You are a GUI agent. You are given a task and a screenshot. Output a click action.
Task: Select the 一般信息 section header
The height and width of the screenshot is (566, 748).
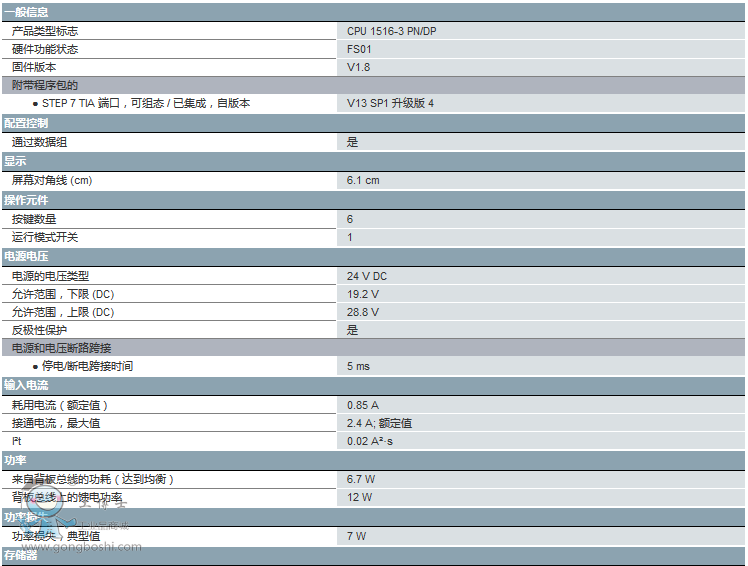pyautogui.click(x=26, y=12)
